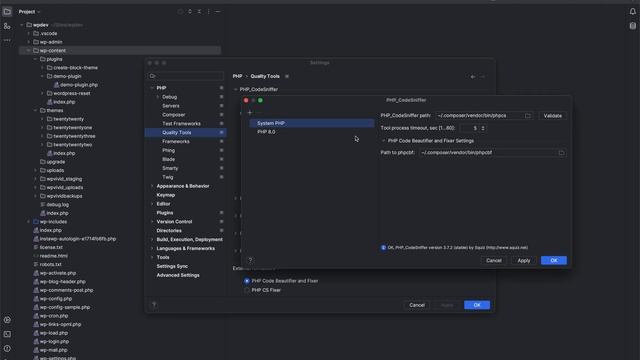Collapse the PHP settings node
The width and height of the screenshot is (640, 360).
152,88
